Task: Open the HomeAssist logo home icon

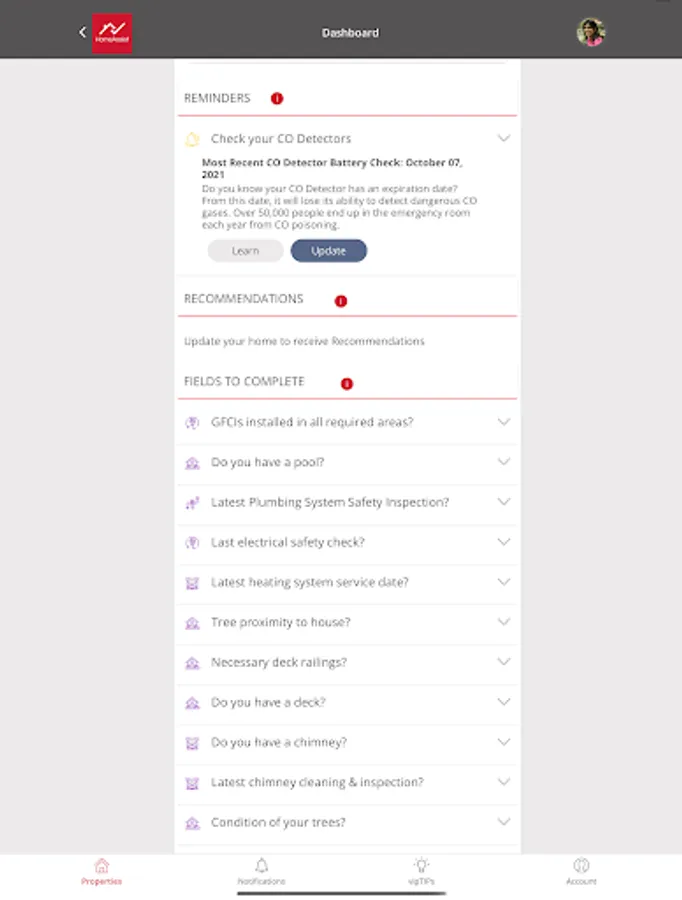Action: click(112, 33)
